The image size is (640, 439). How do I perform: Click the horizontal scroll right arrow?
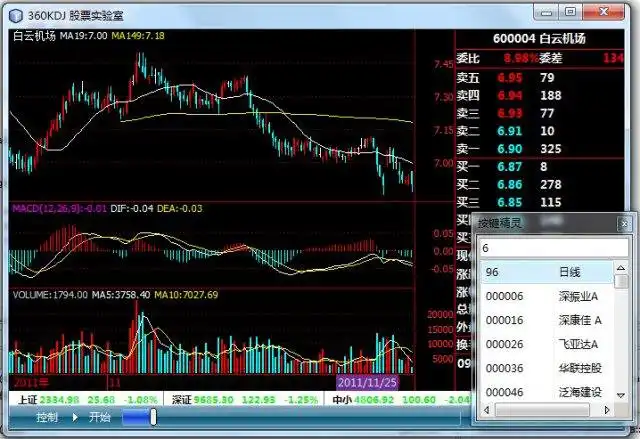(x=607, y=410)
